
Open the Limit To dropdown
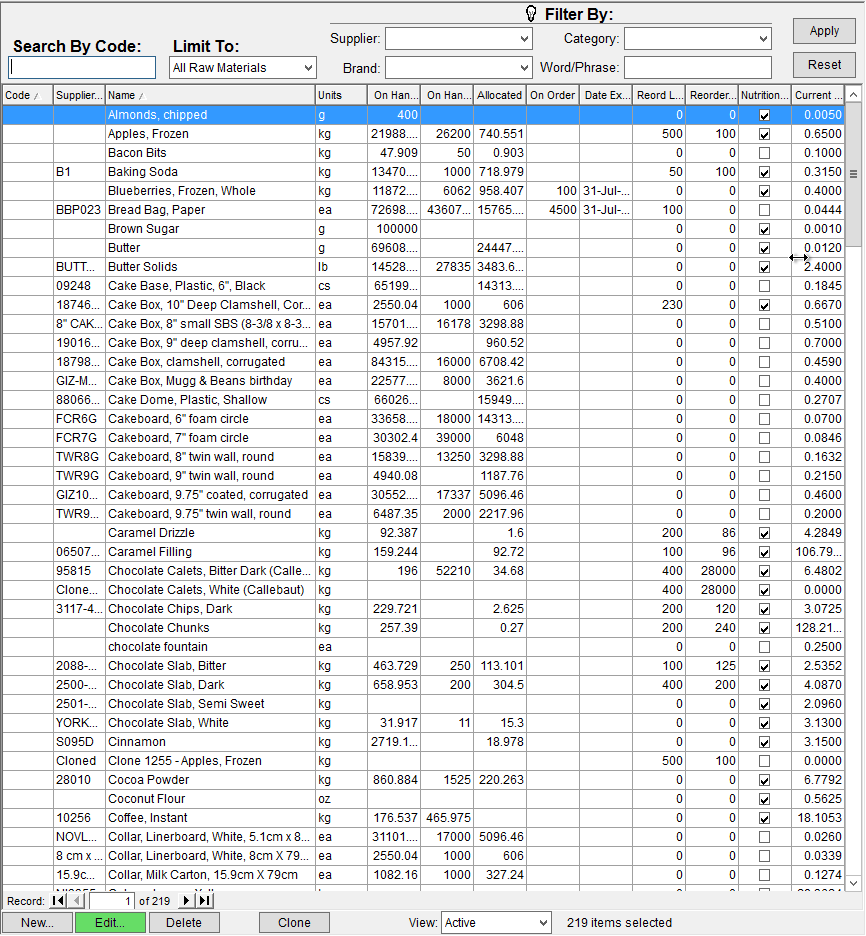[x=308, y=67]
